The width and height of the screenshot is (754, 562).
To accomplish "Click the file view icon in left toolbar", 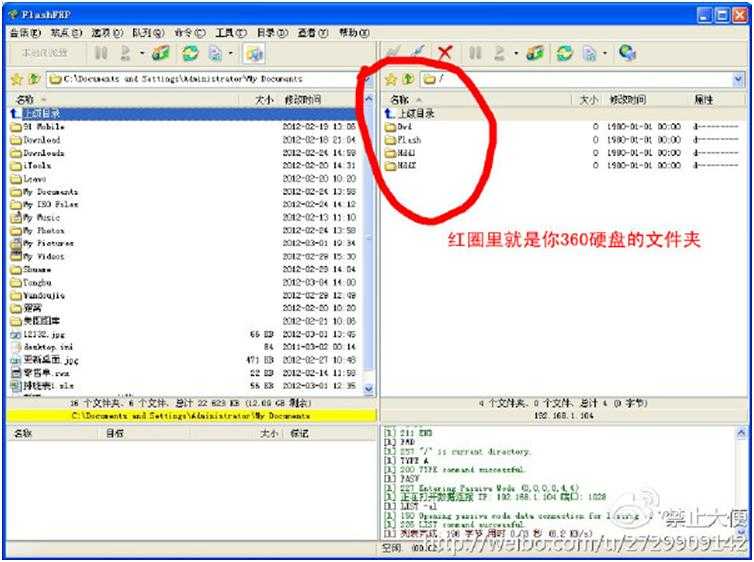I will pyautogui.click(x=215, y=53).
